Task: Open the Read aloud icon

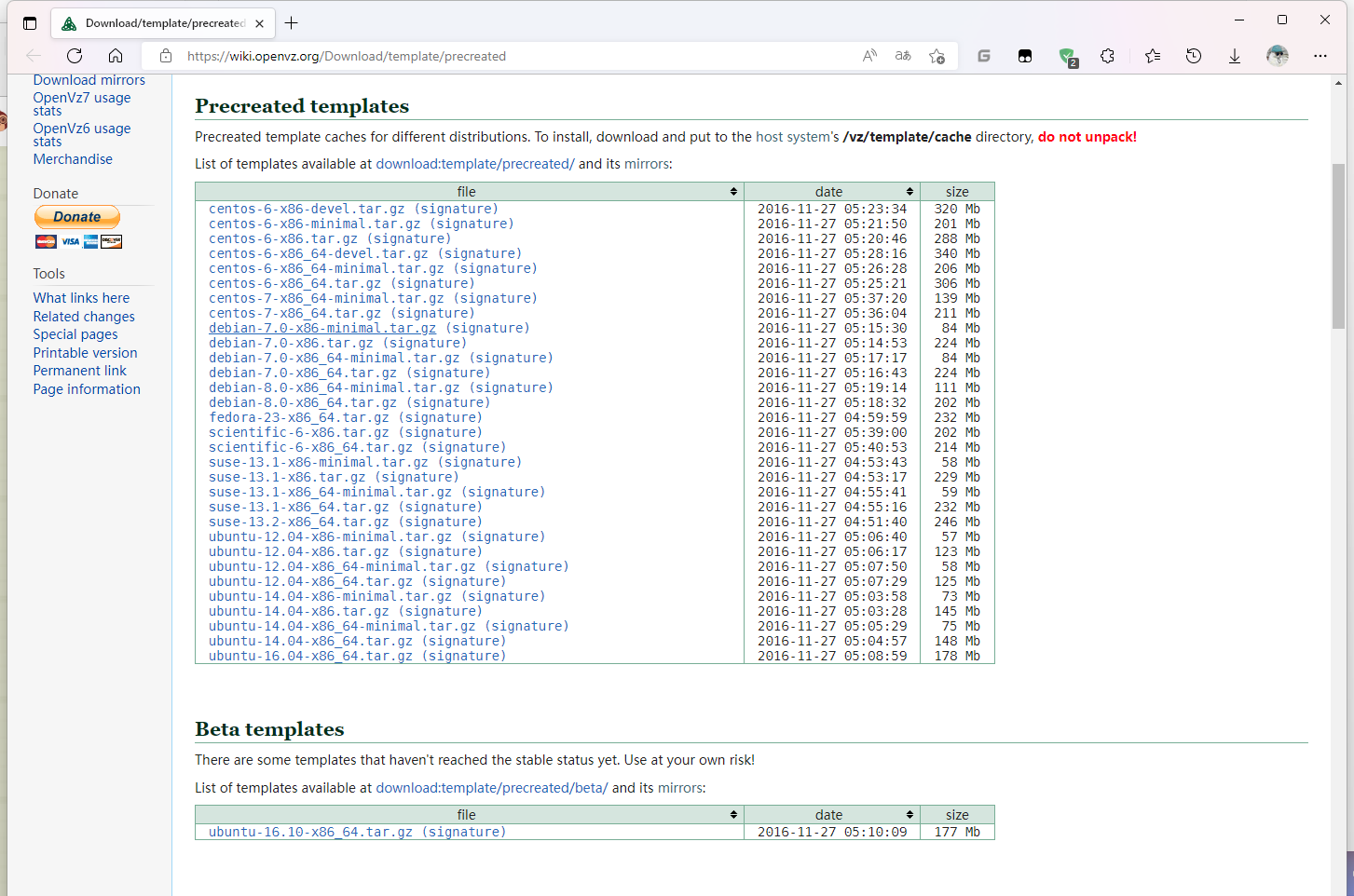Action: tap(869, 56)
